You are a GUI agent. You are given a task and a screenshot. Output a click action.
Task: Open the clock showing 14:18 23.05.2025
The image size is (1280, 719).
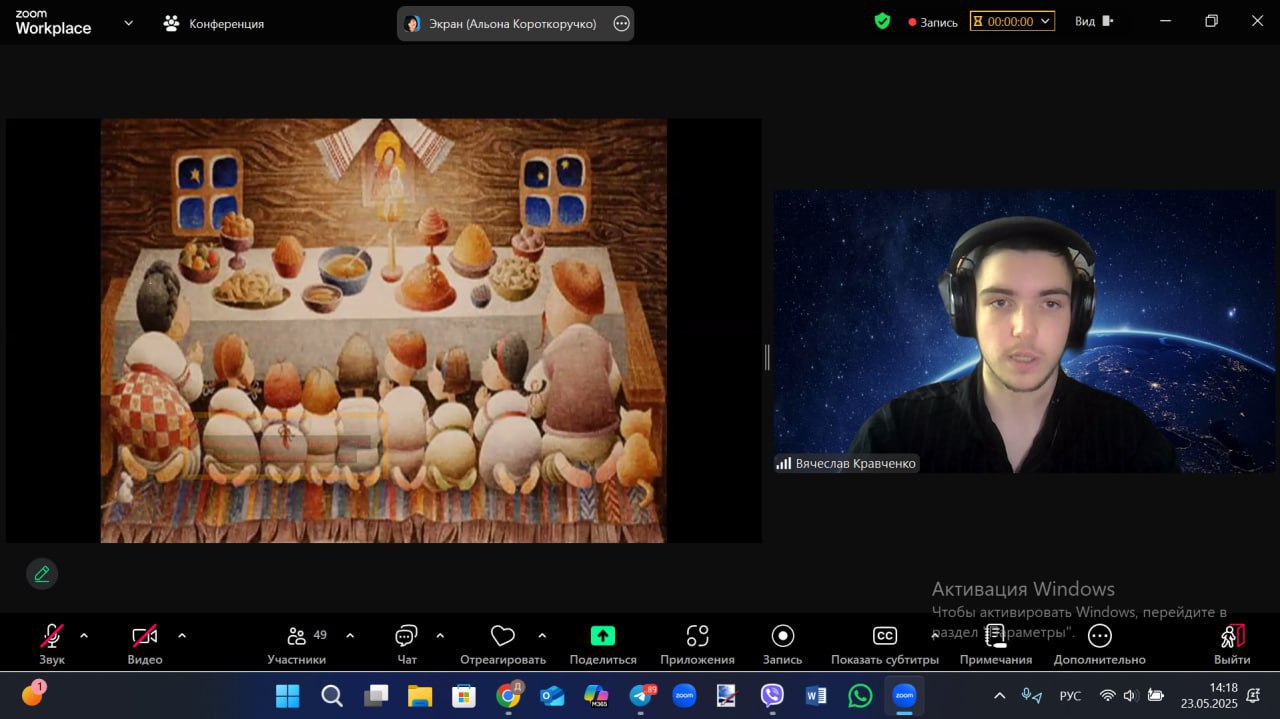(1210, 696)
